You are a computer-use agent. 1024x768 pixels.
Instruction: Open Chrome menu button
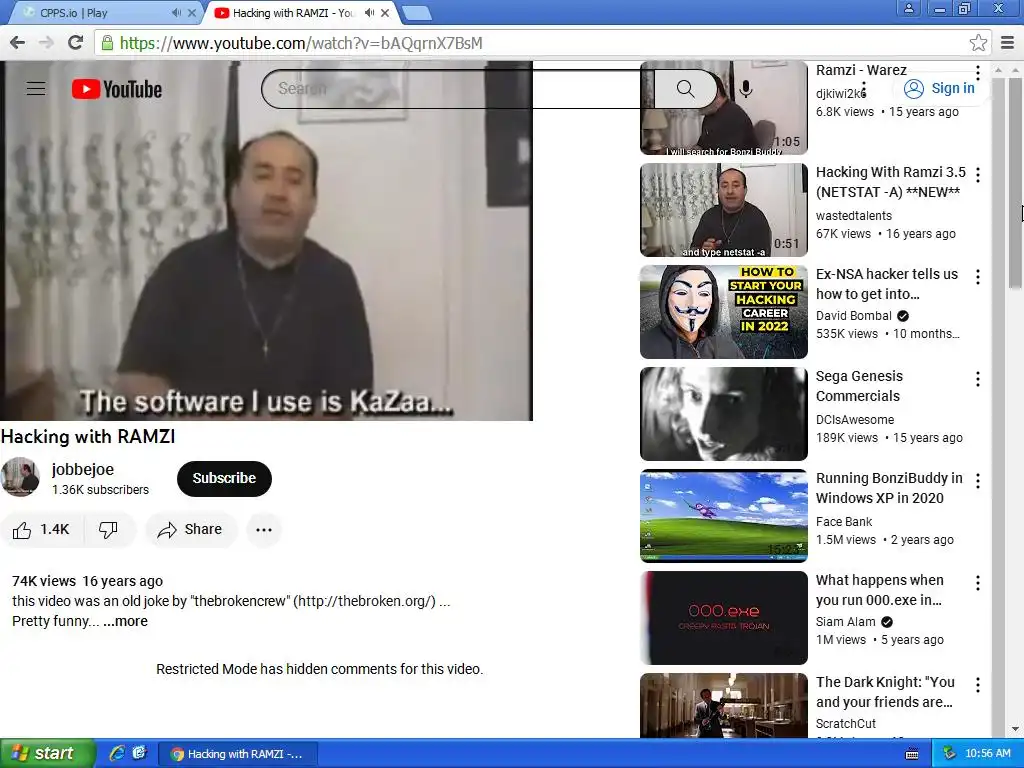(1008, 43)
